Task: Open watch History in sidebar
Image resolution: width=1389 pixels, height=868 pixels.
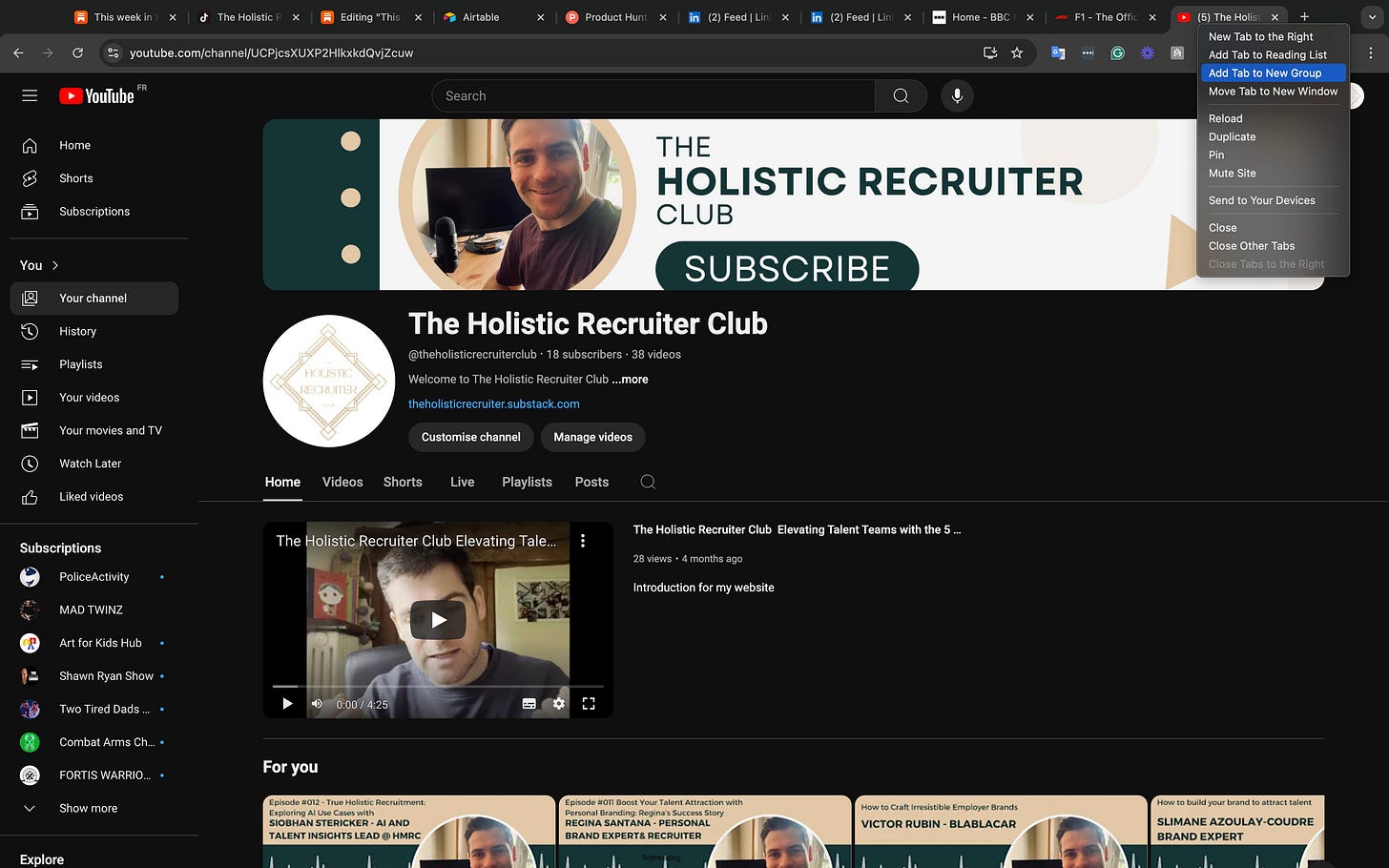Action: point(94,331)
